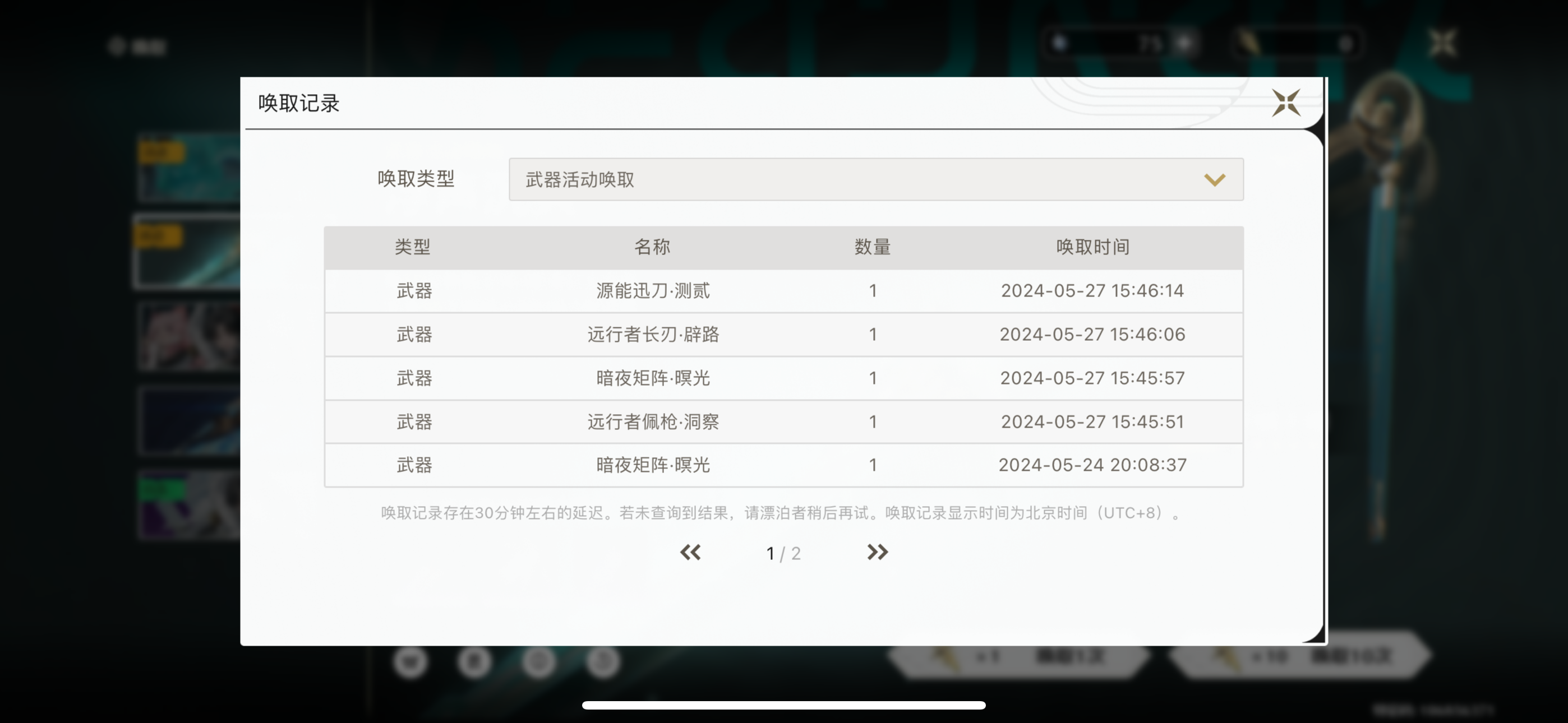Click the 唤取时间 column header

[x=1092, y=247]
